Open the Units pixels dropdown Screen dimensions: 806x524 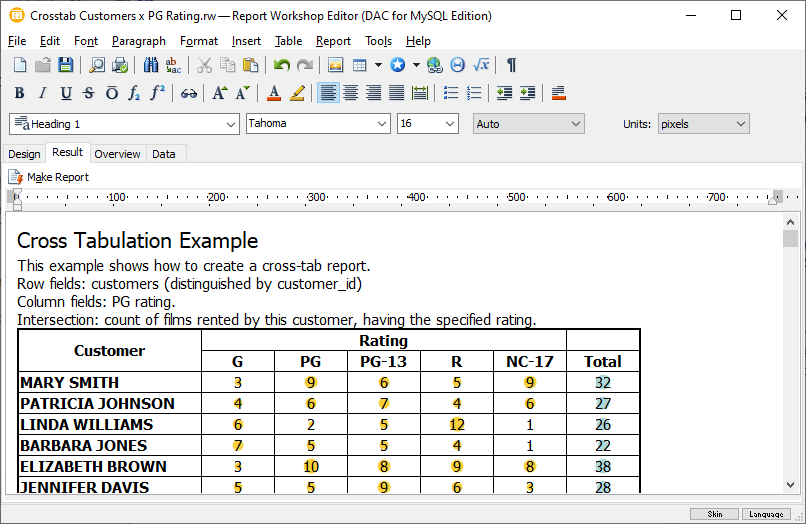point(740,124)
